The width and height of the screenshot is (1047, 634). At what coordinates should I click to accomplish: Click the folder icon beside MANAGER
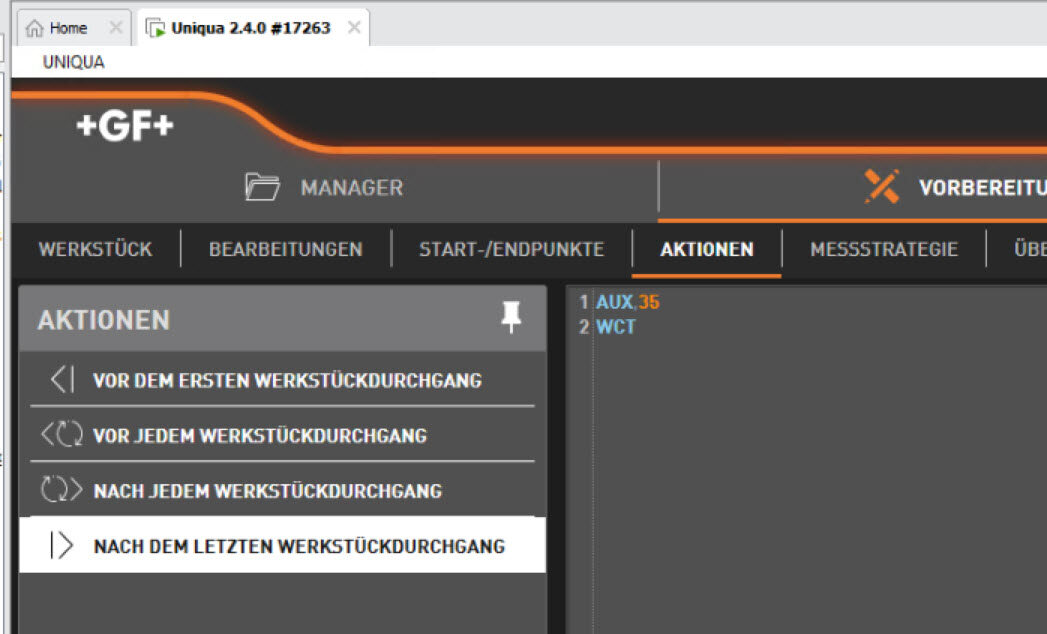[x=263, y=187]
